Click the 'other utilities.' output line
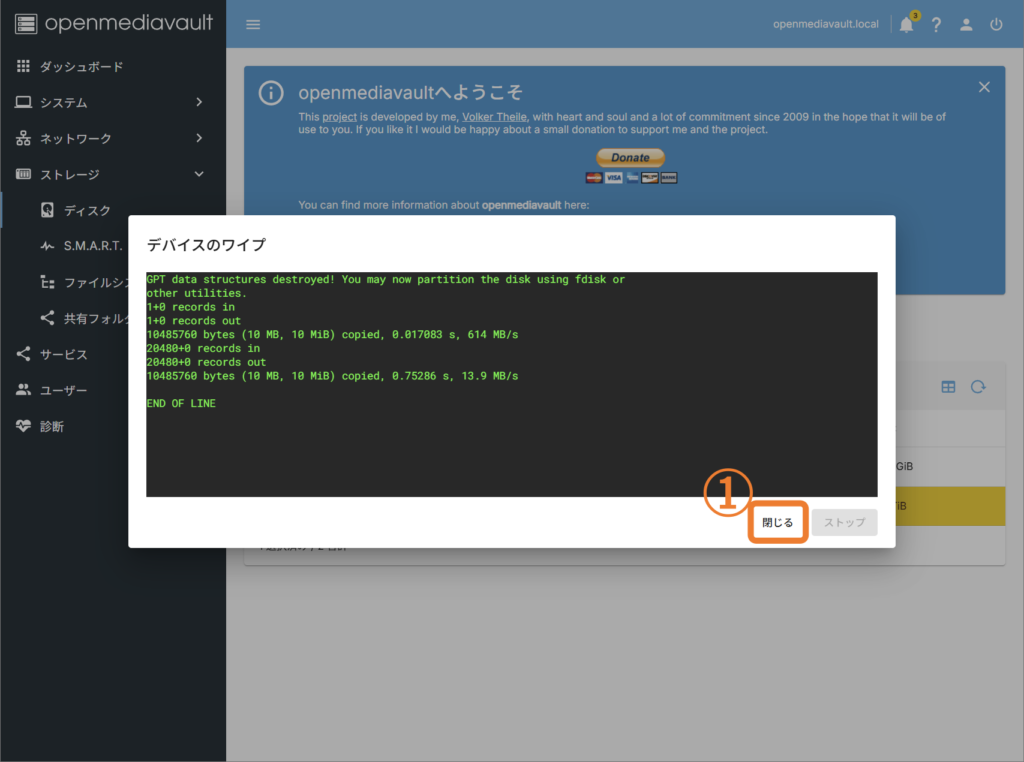Viewport: 1024px width, 762px height. [x=197, y=293]
